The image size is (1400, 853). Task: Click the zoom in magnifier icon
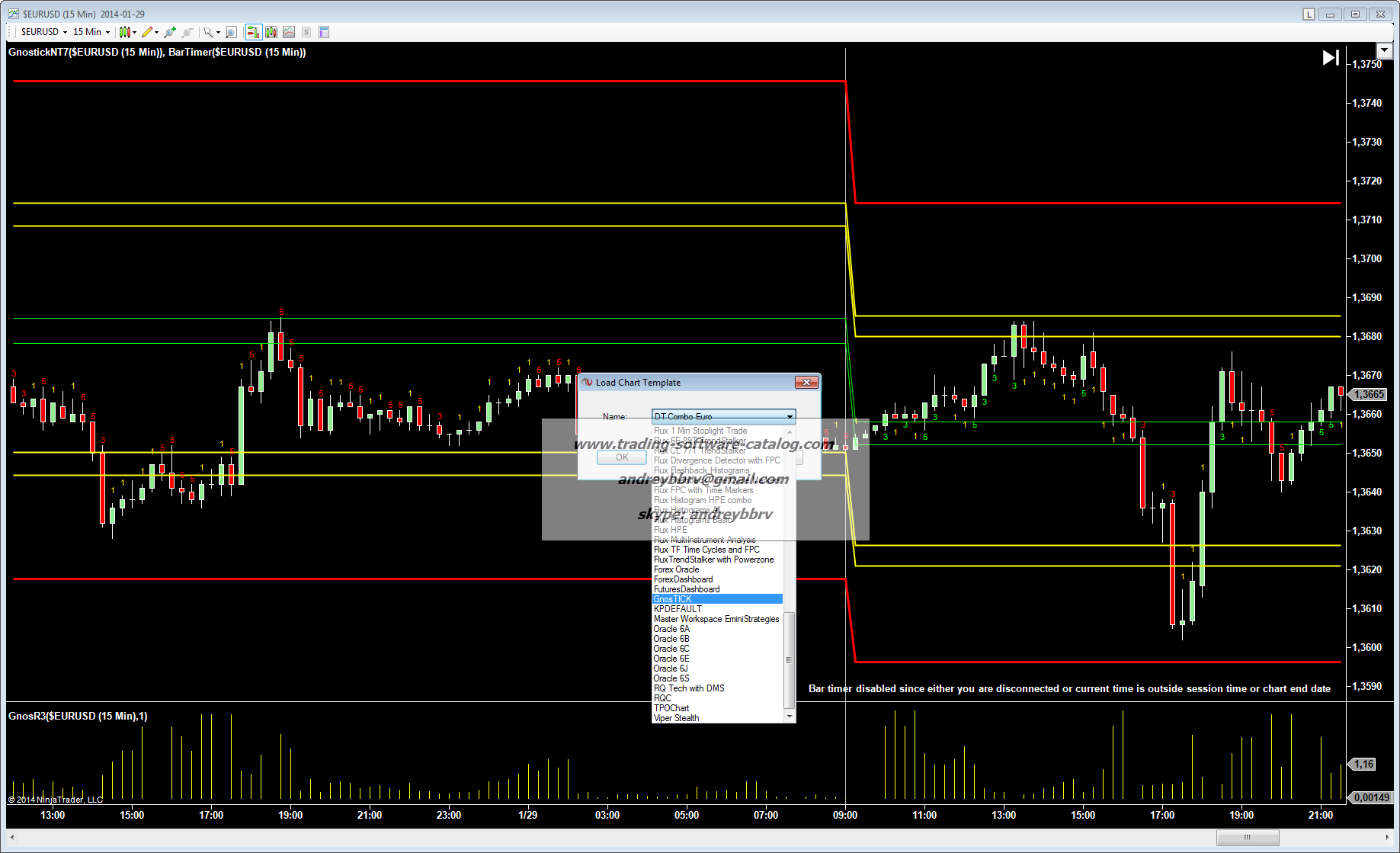click(169, 32)
